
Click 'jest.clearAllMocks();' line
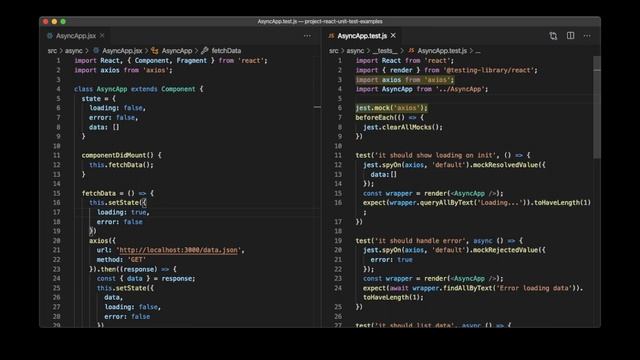403,127
